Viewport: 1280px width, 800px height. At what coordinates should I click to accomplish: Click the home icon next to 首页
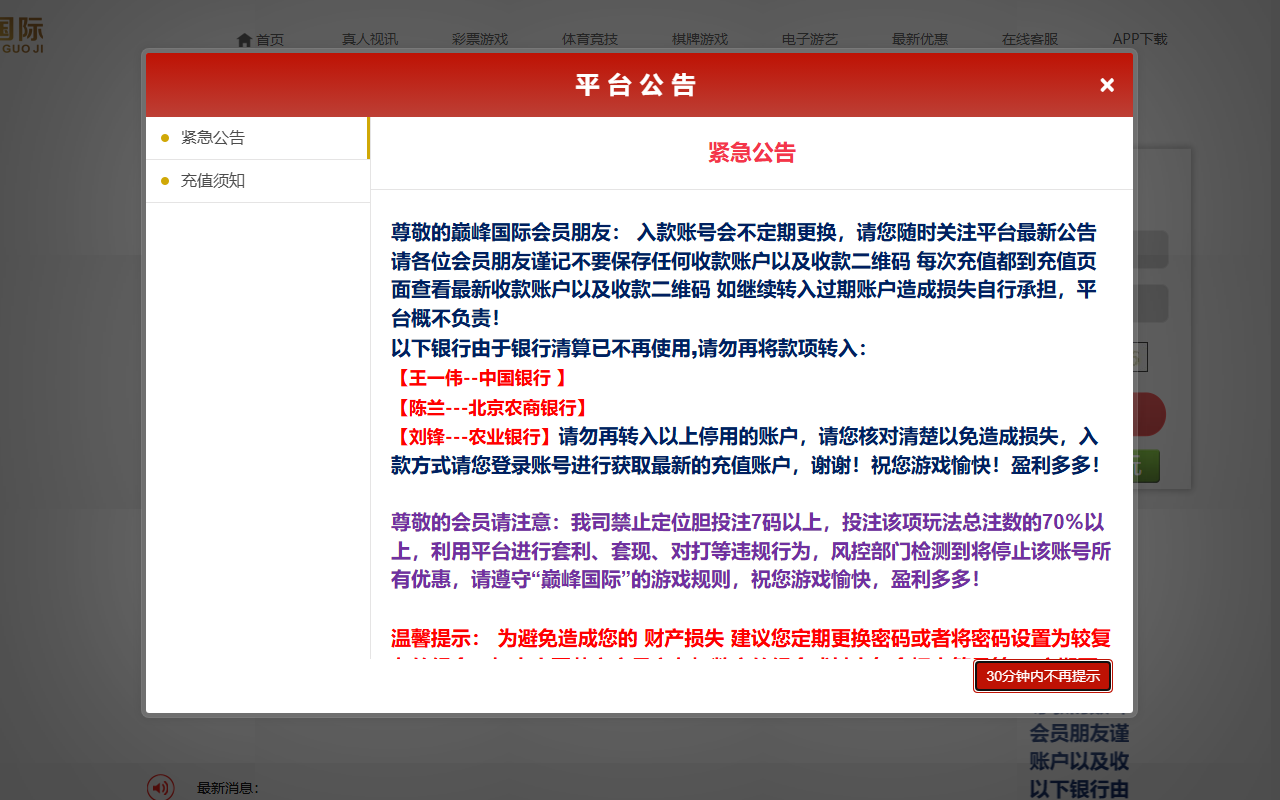[244, 40]
